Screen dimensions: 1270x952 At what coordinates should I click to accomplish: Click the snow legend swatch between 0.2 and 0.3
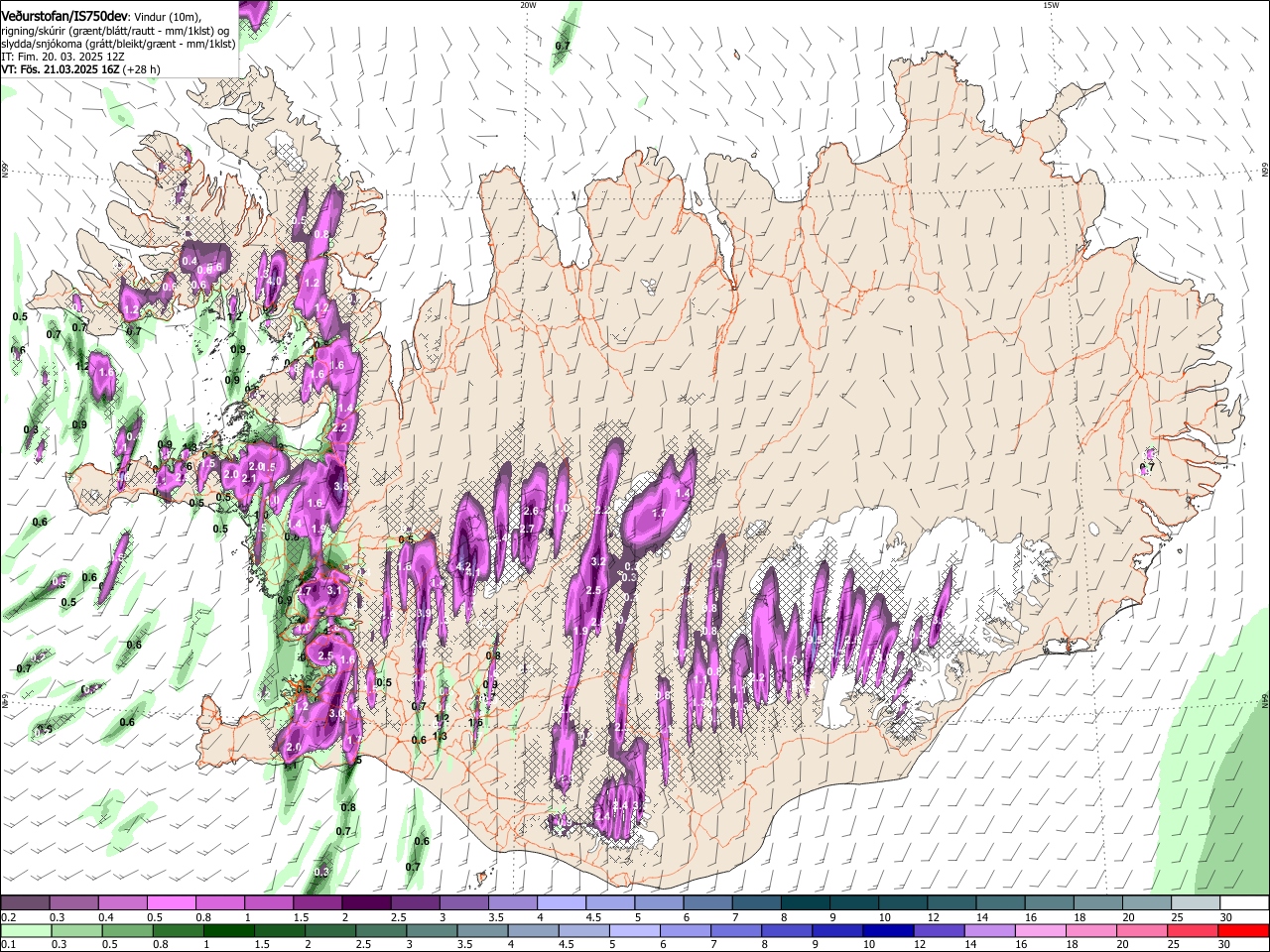click(x=25, y=903)
